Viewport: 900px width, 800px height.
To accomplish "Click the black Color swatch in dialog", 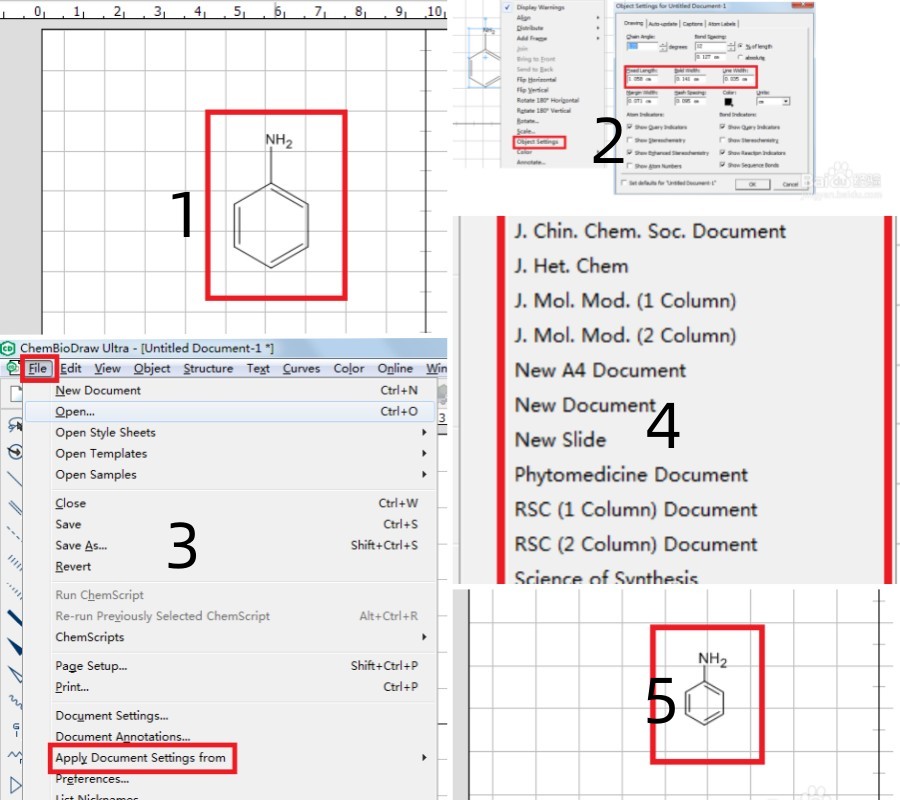I will point(728,102).
